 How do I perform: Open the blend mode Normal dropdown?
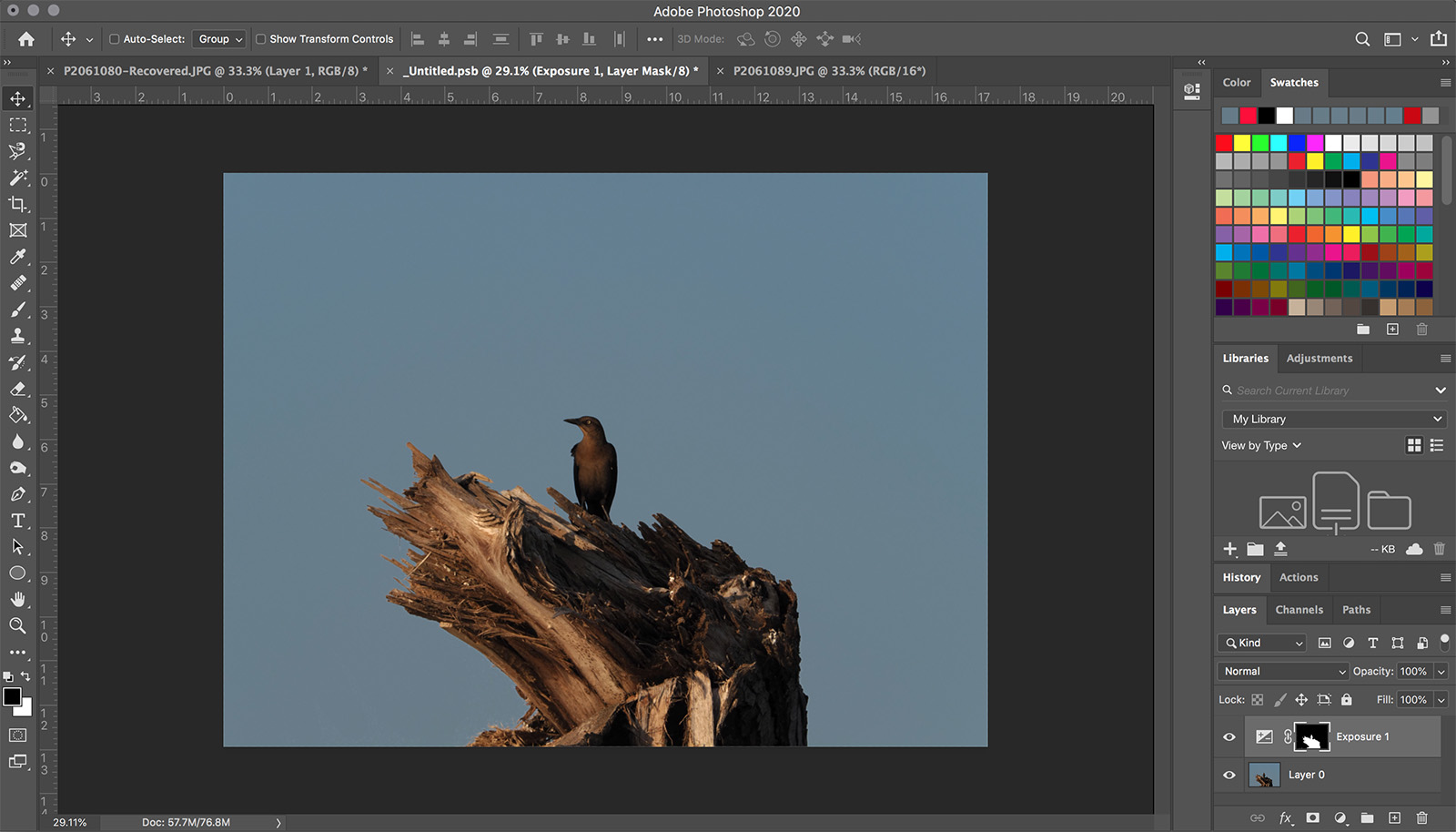1283,672
